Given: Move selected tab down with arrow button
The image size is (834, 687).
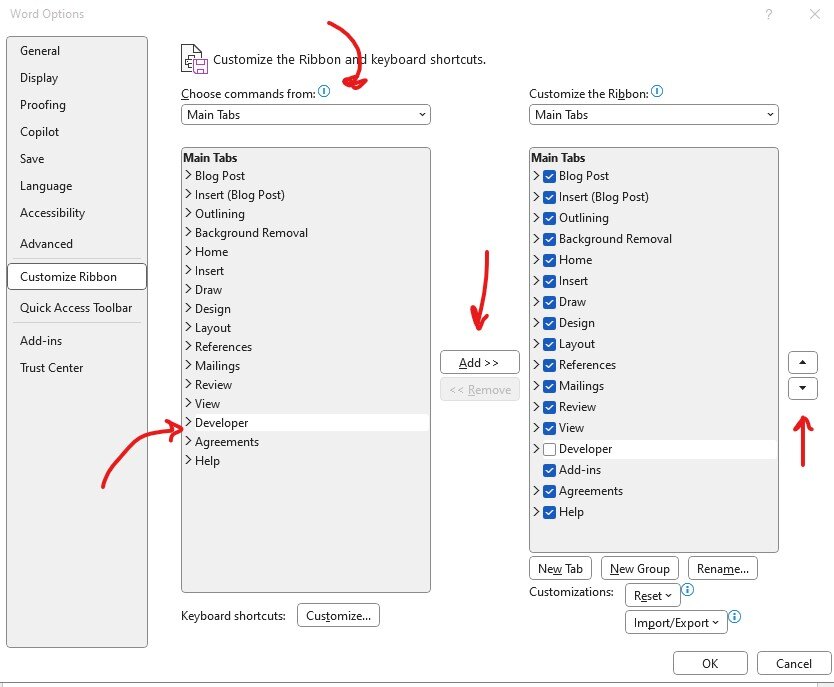Looking at the screenshot, I should pos(803,388).
